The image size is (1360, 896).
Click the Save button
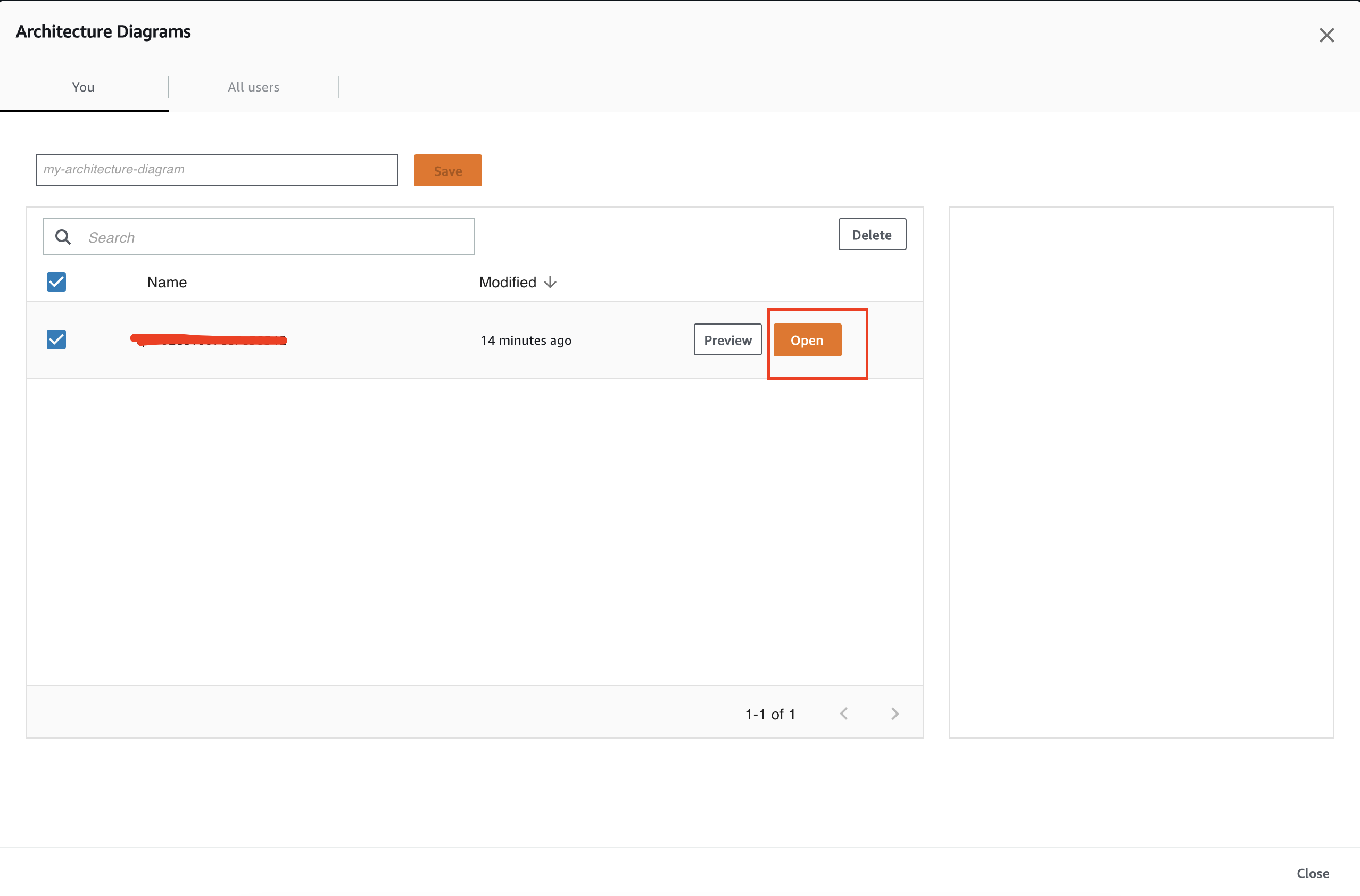(x=447, y=170)
